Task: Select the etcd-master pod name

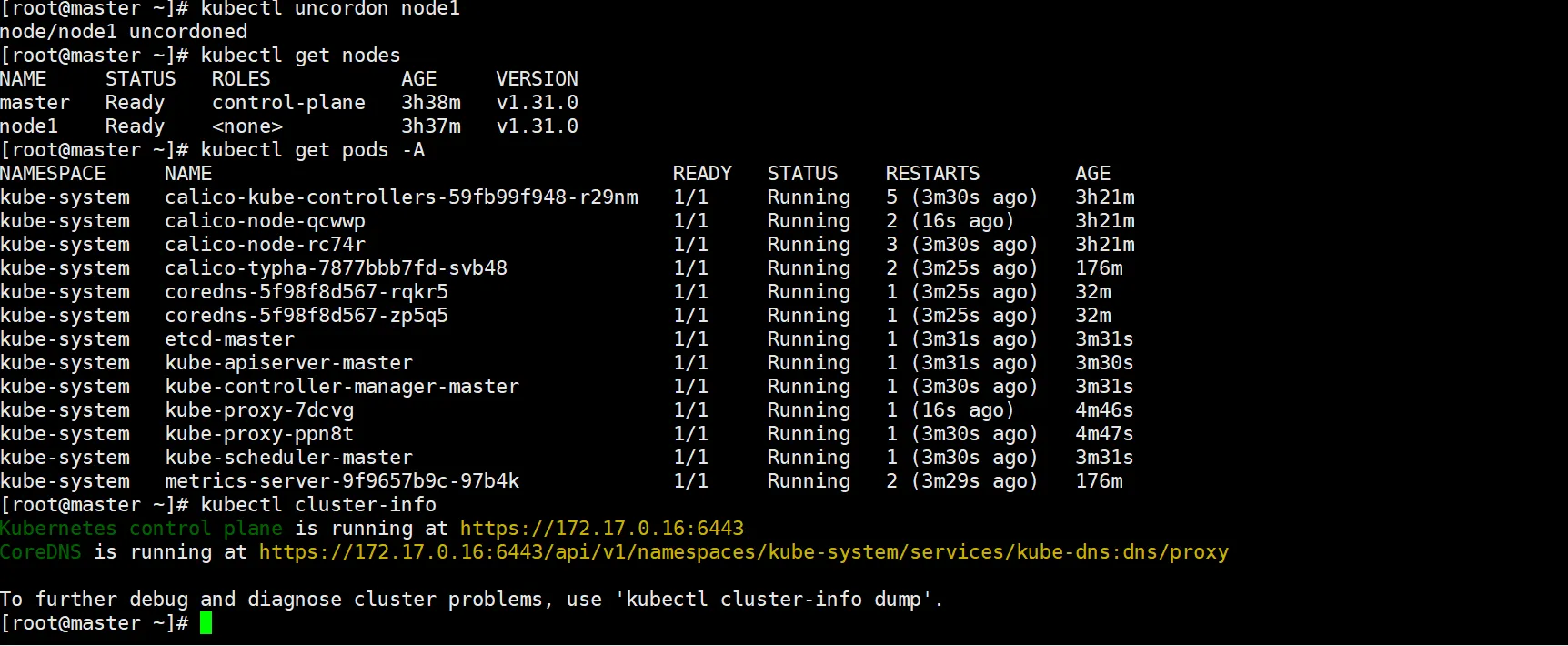Action: coord(229,339)
